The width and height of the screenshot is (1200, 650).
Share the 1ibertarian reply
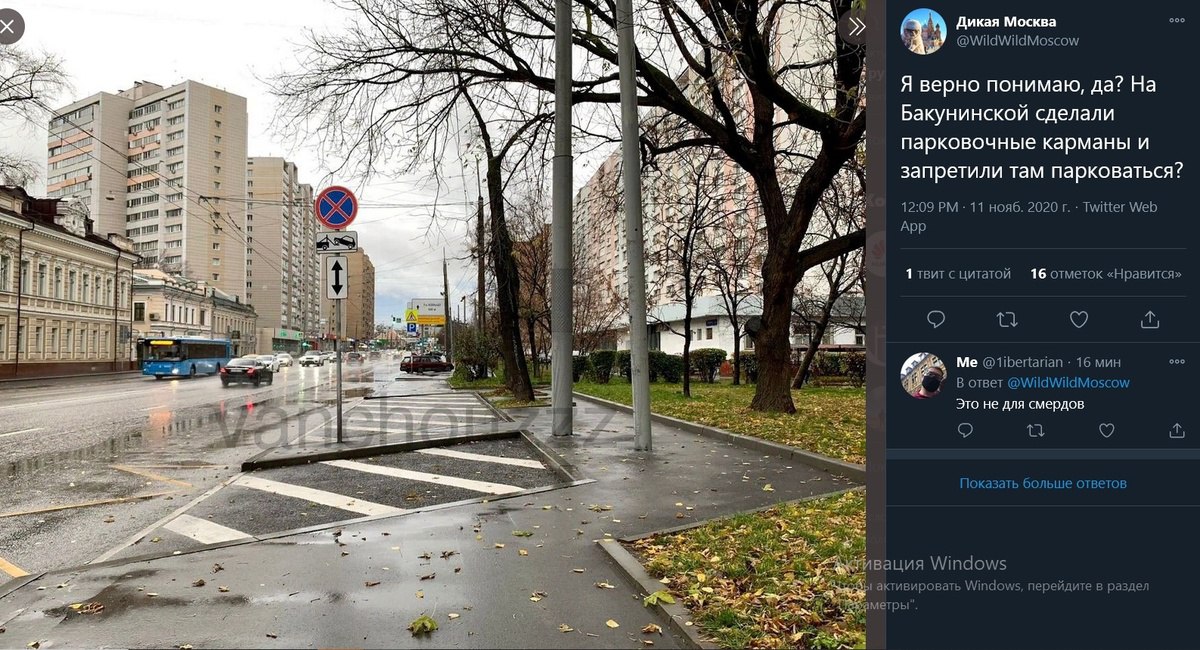[x=1177, y=430]
